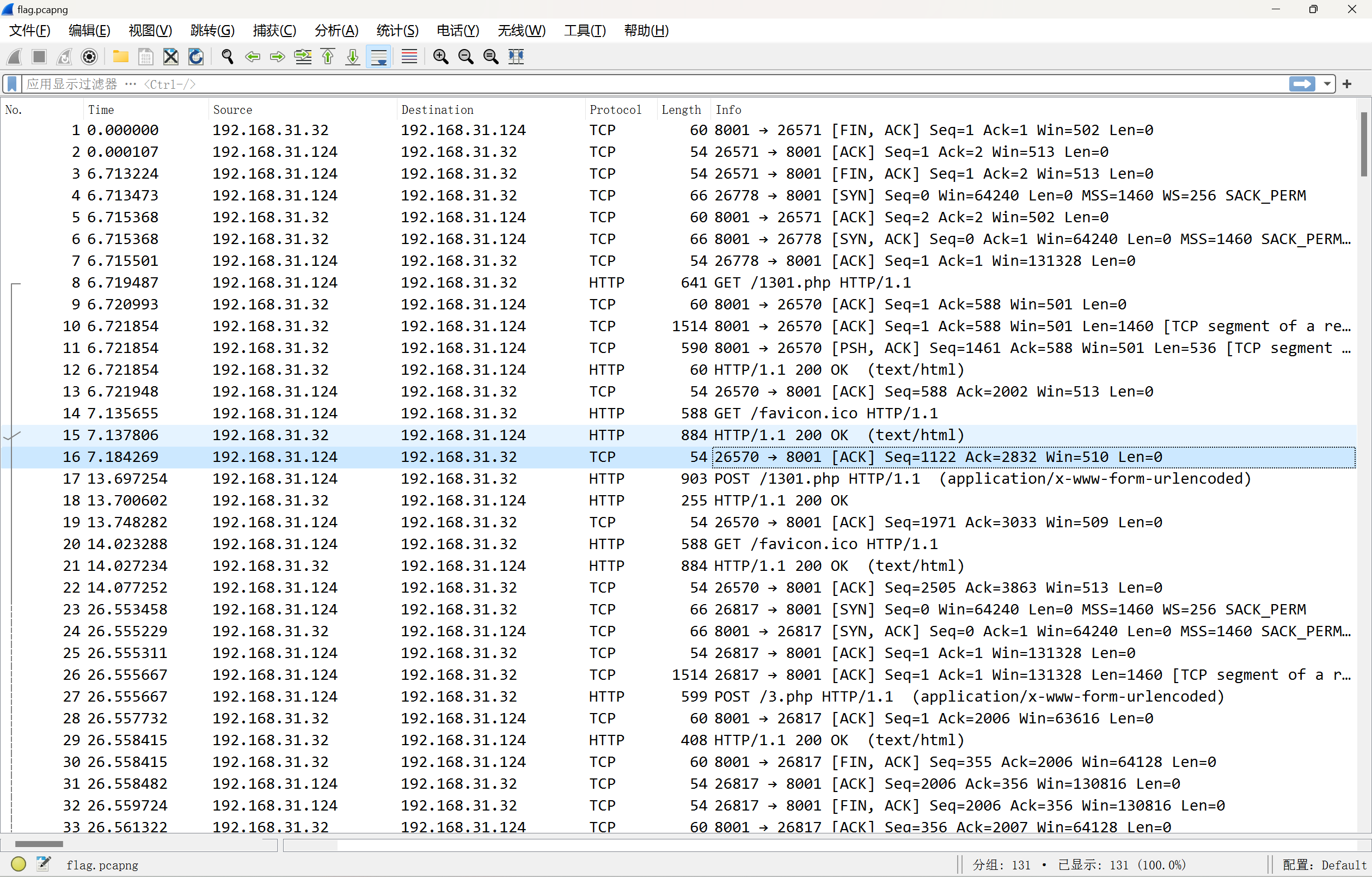The image size is (1372, 877).
Task: Open a capture file with folder icon
Action: click(x=120, y=57)
